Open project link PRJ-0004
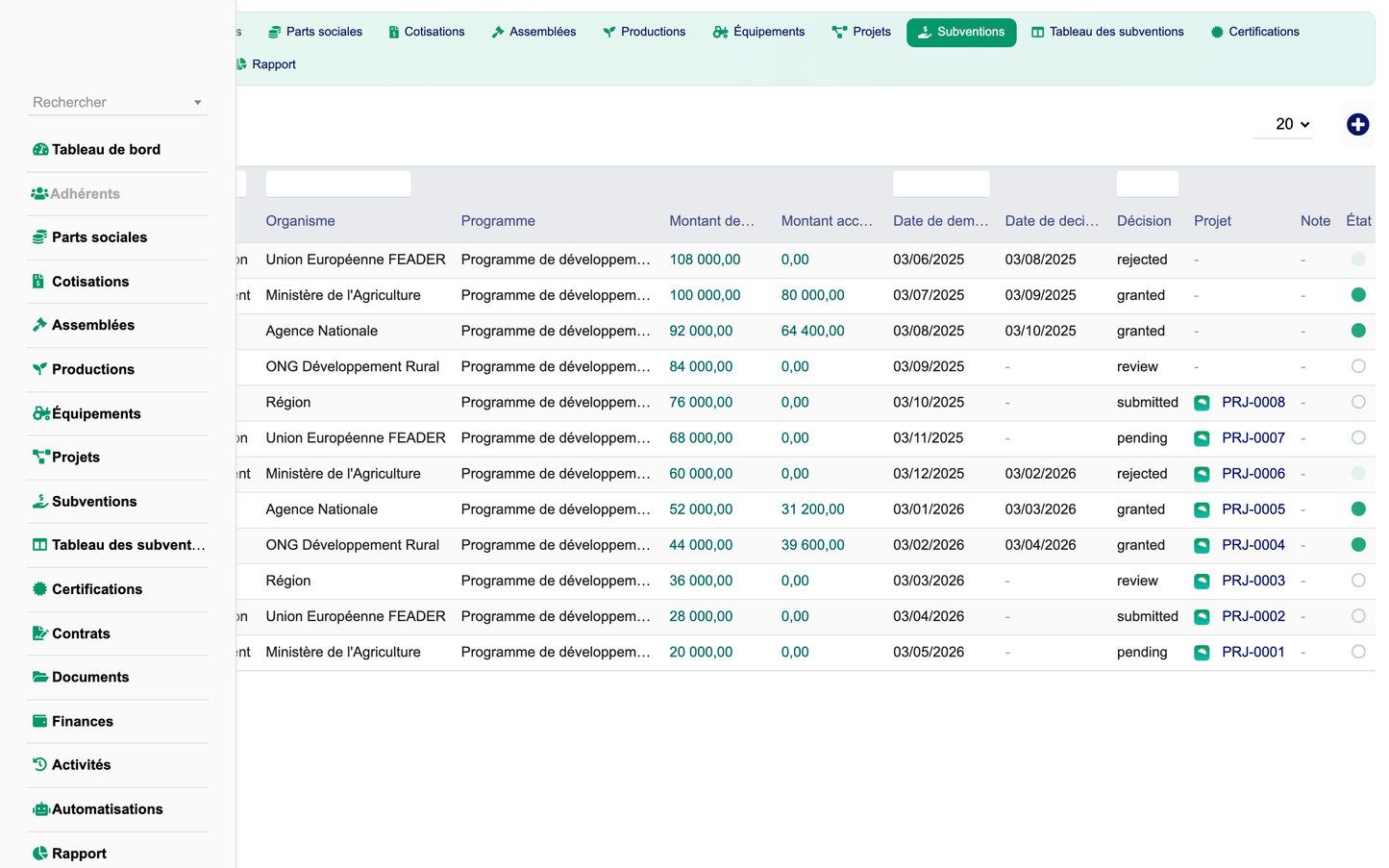The height and width of the screenshot is (868, 1389). tap(1253, 545)
